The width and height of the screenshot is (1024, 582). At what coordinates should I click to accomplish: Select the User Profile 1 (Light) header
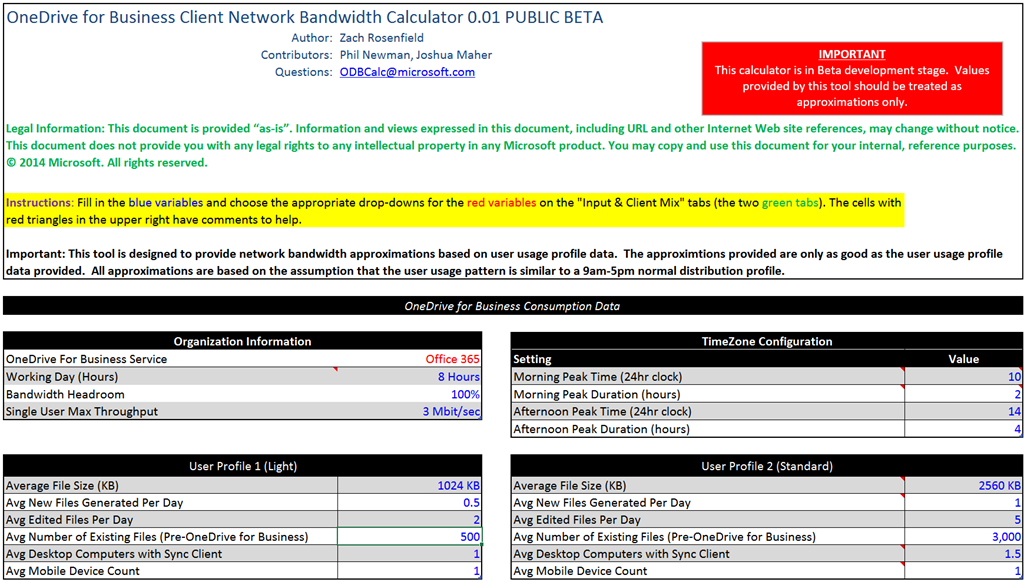(x=243, y=466)
